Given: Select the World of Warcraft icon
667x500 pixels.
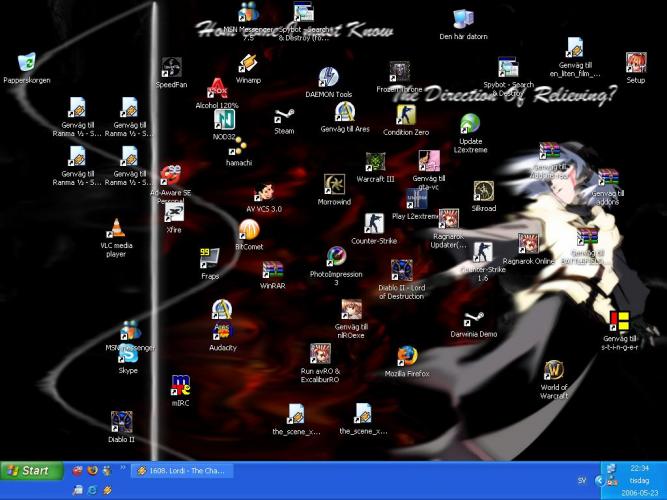Looking at the screenshot, I should (x=554, y=371).
